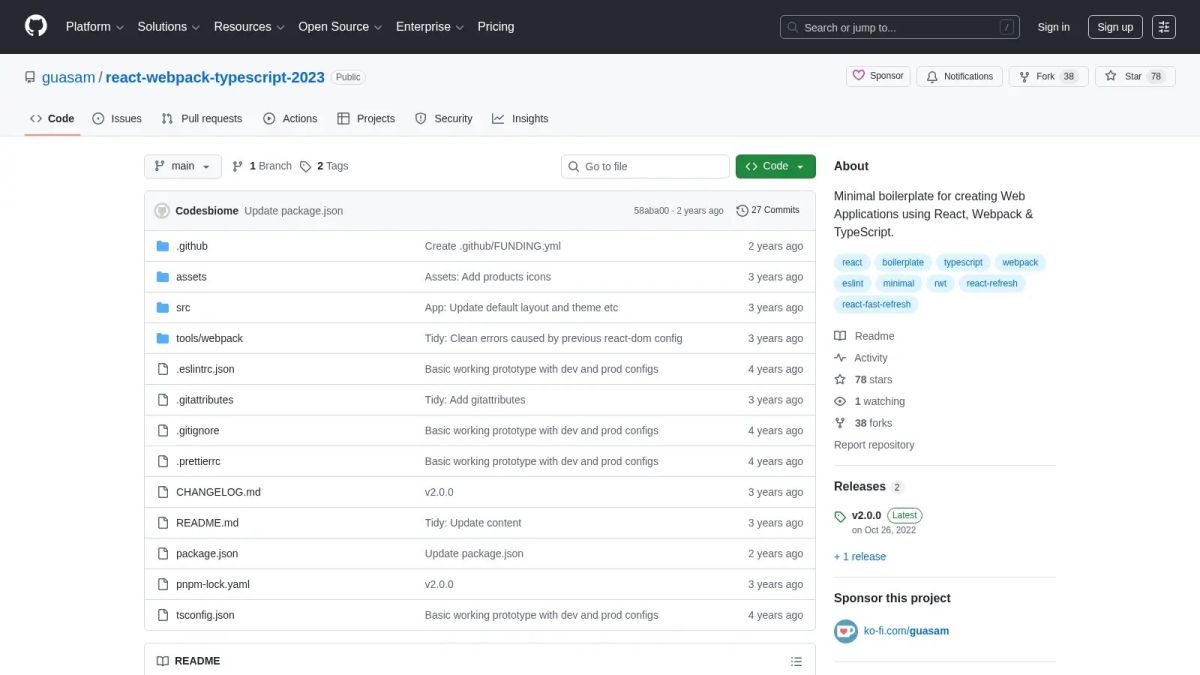This screenshot has height=675, width=1200.
Task: Click the Sign up button
Action: point(1115,27)
